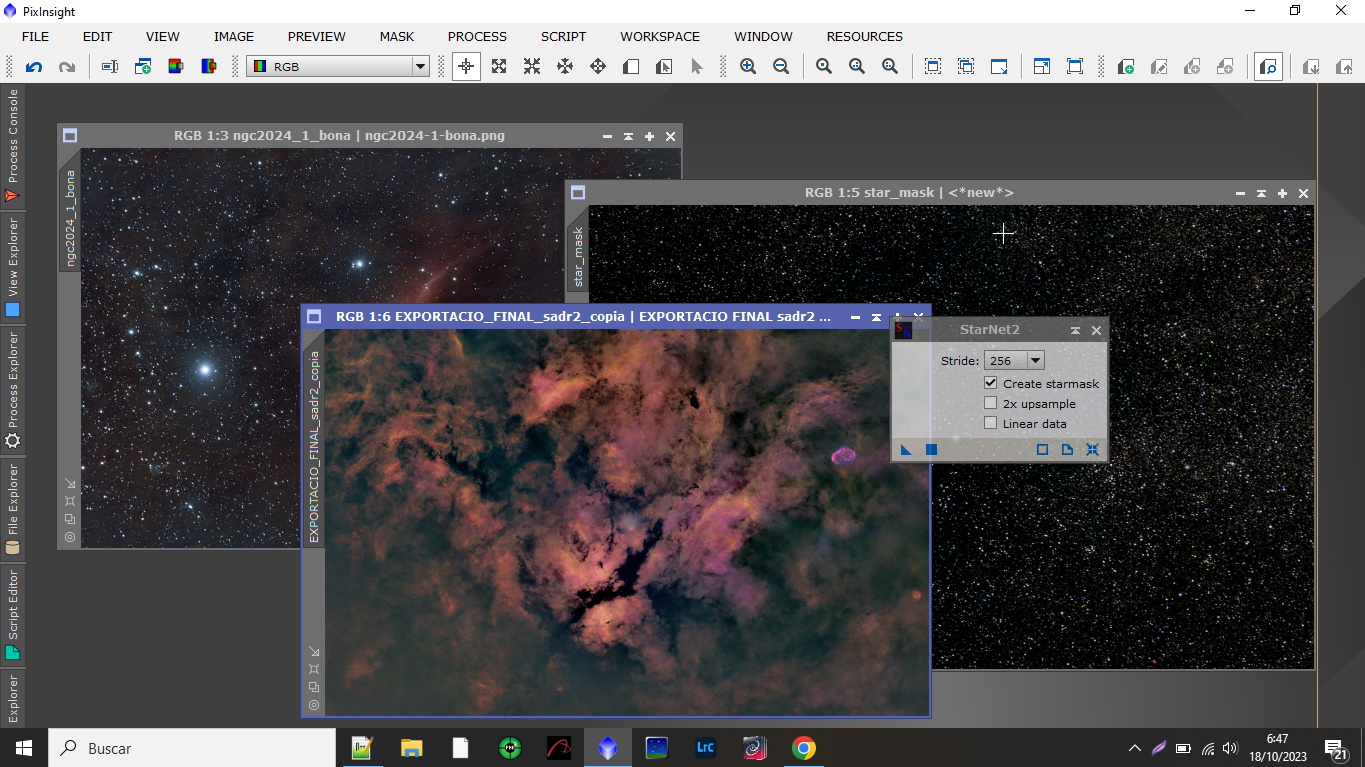Viewport: 1365px width, 767px height.
Task: Click the inward-arrows zoom mode icon
Action: [x=532, y=67]
